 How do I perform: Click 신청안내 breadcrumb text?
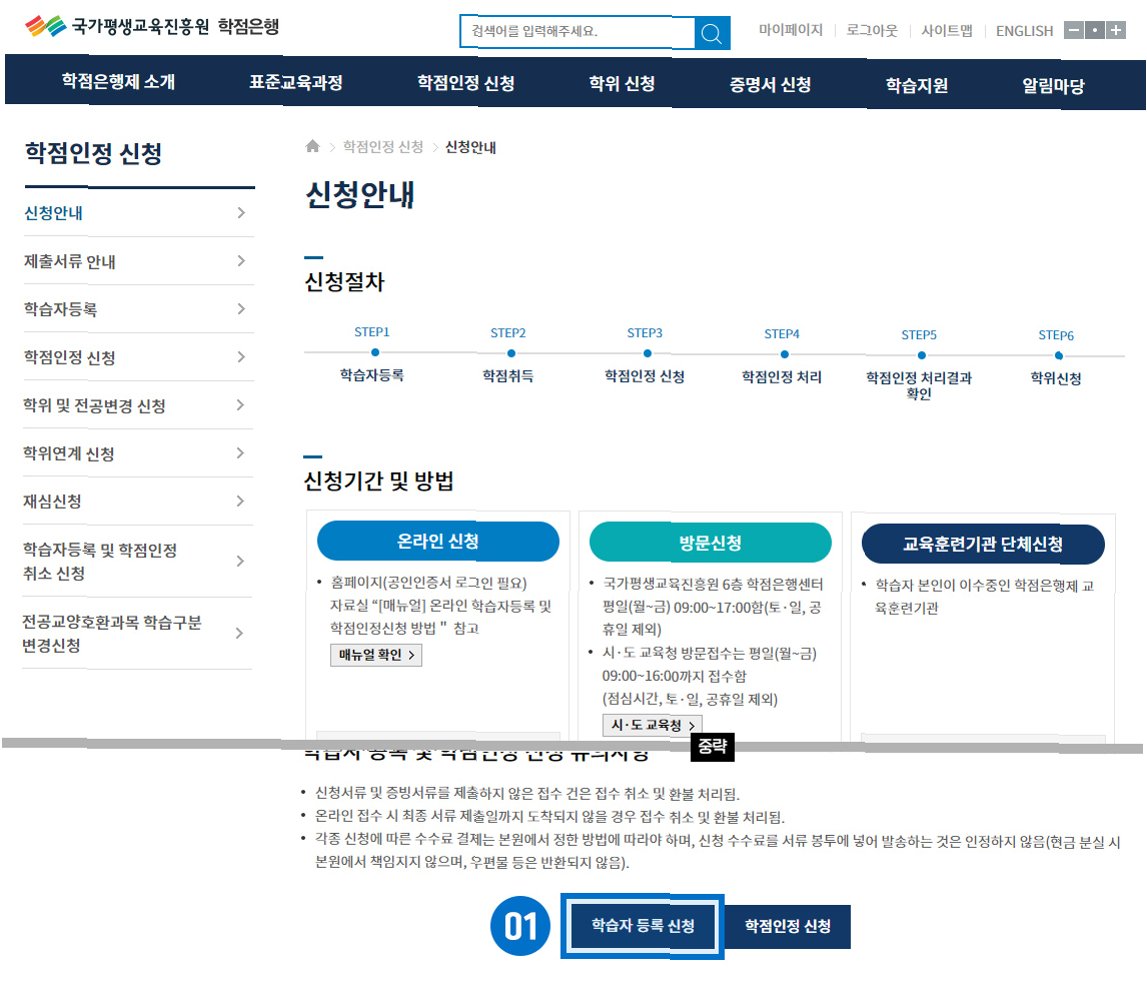tap(470, 147)
